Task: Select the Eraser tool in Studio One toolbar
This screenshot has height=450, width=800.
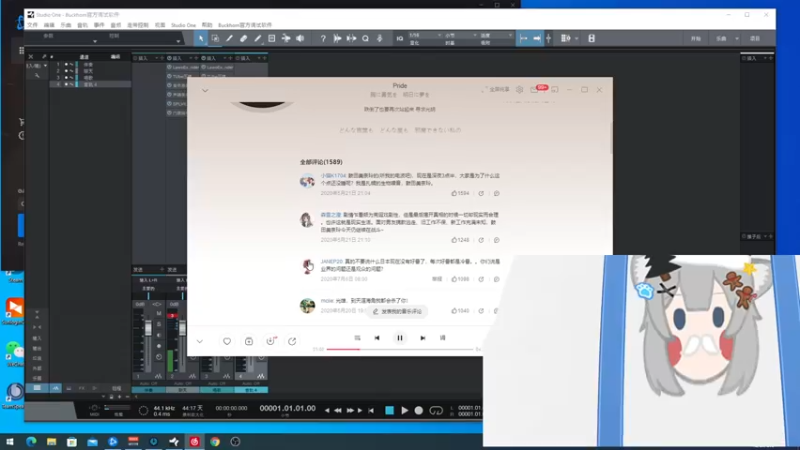Action: tap(243, 38)
